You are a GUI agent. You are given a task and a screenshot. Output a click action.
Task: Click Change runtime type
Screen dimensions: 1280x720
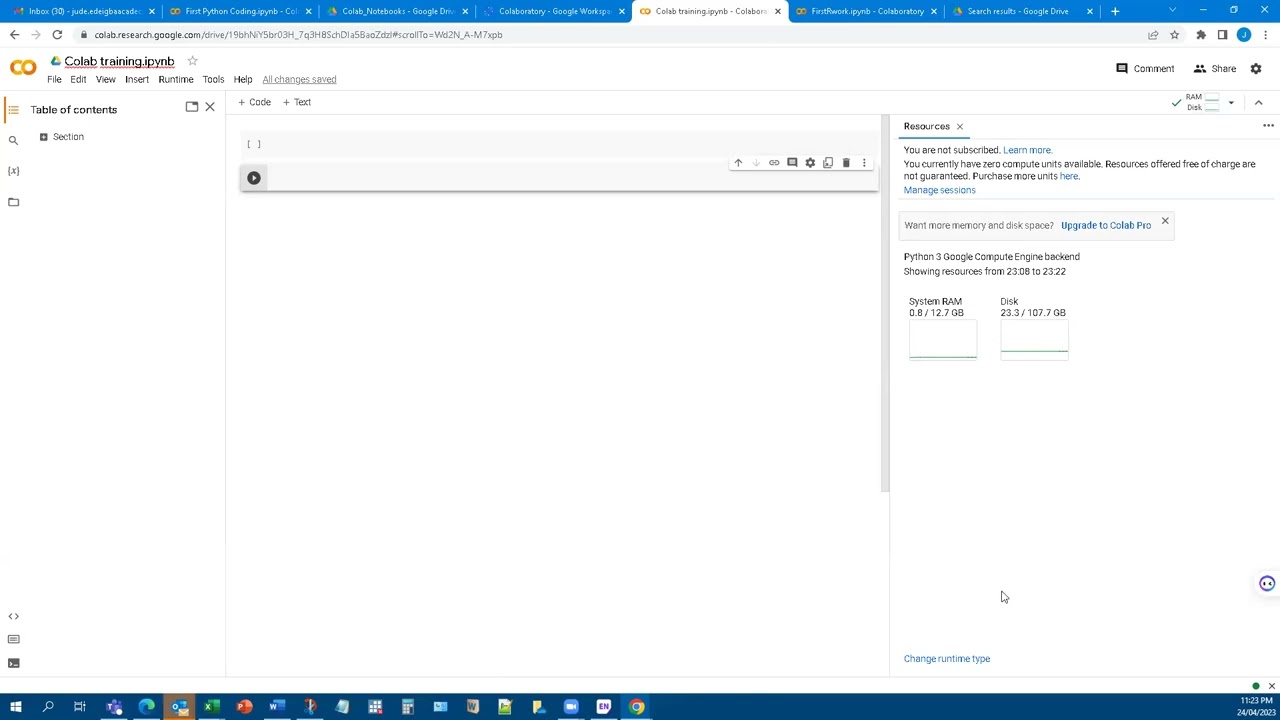click(947, 659)
